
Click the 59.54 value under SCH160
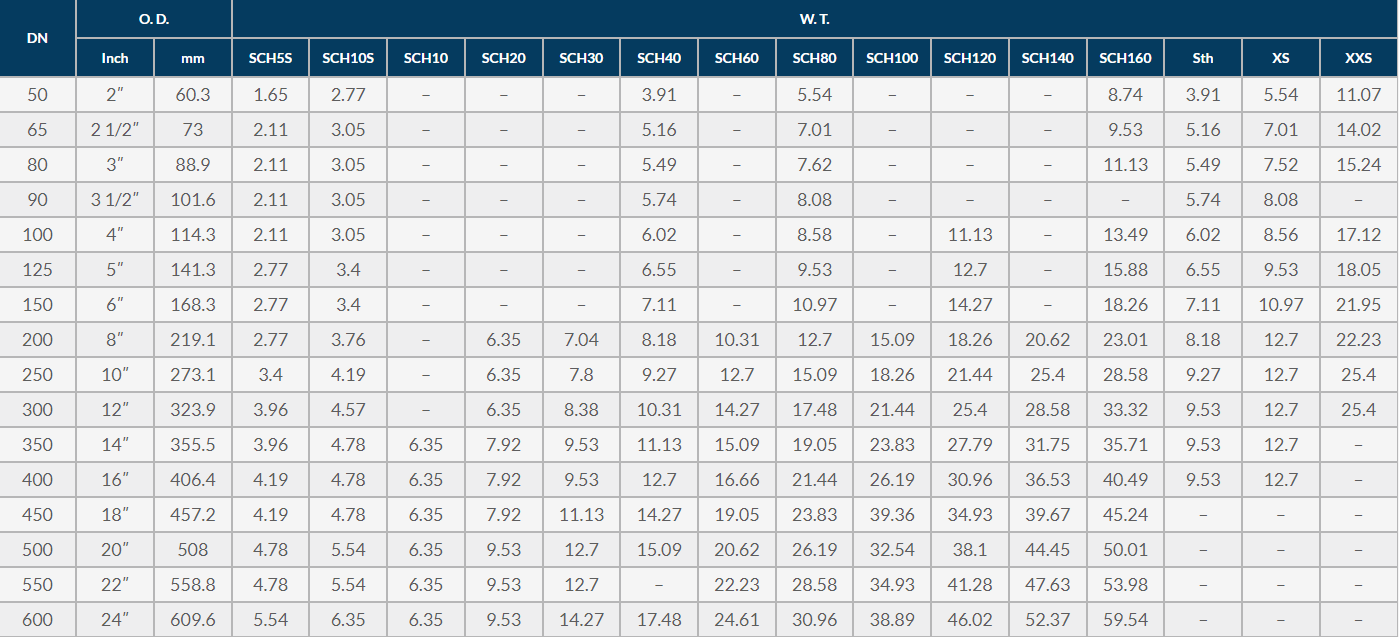point(1125,620)
